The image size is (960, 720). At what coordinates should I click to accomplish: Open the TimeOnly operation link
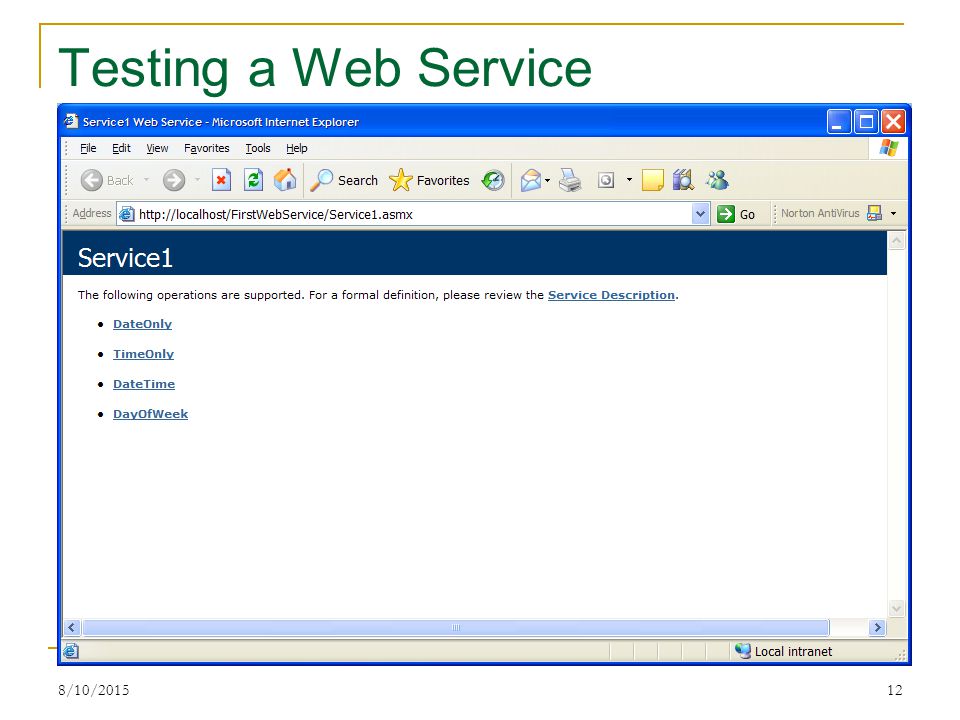tap(143, 354)
